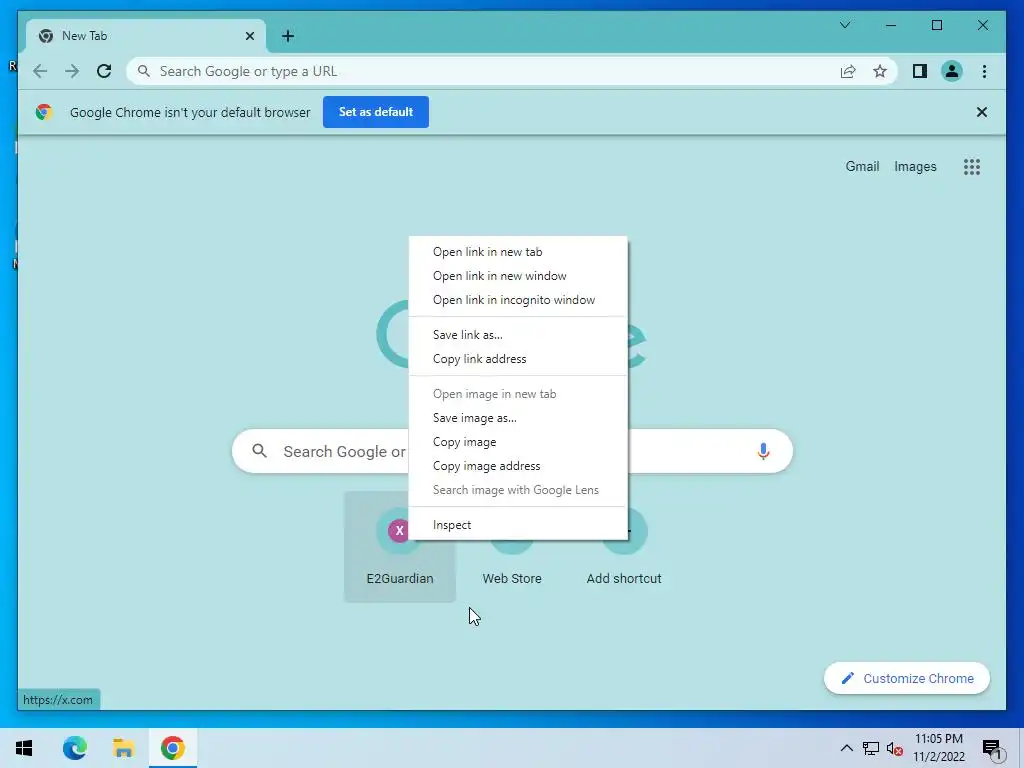Click Add shortcut tile

(624, 579)
